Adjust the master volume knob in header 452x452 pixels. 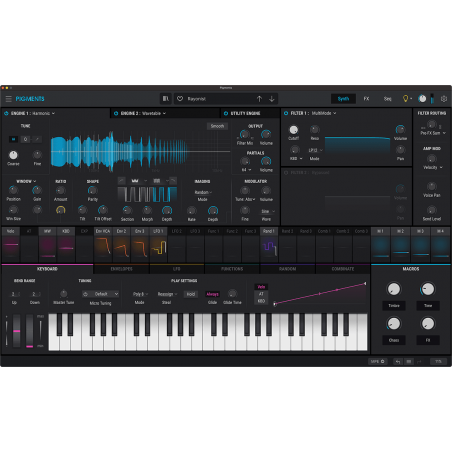pos(422,99)
